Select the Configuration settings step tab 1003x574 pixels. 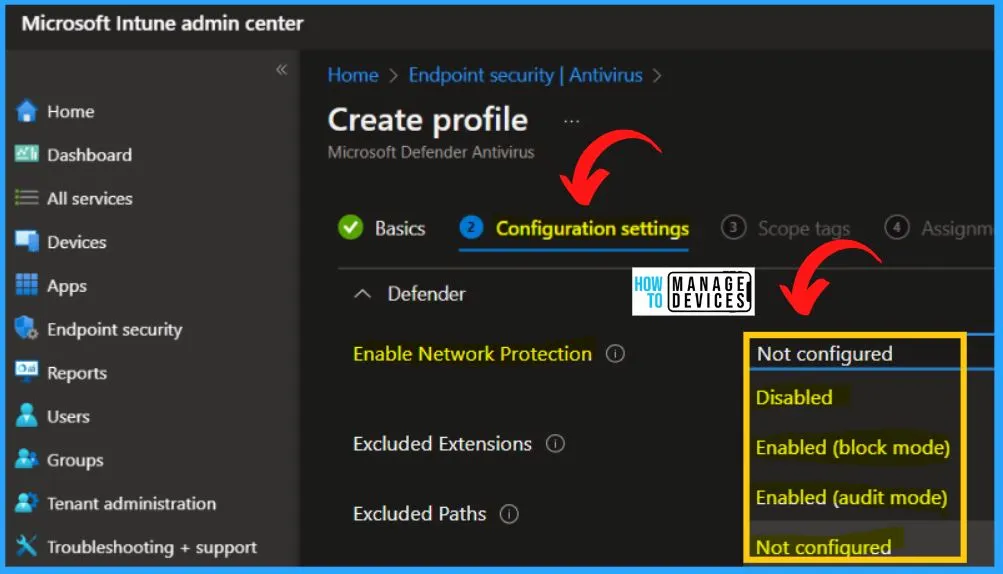(x=592, y=228)
